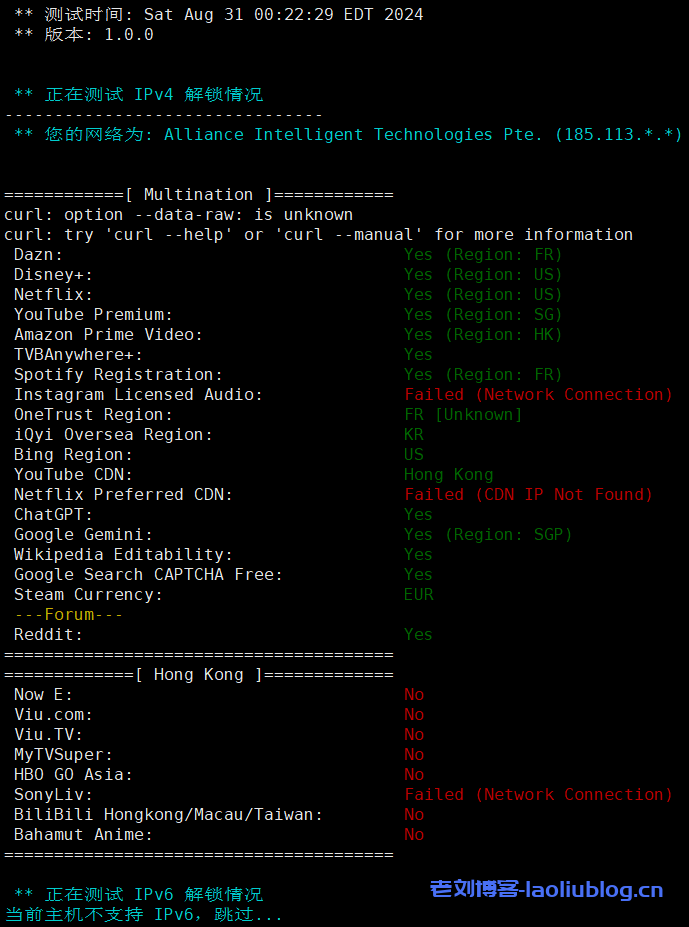Screen dimensions: 689x927
Task: Click the laoliublog.cn watermark link
Action: click(x=547, y=889)
